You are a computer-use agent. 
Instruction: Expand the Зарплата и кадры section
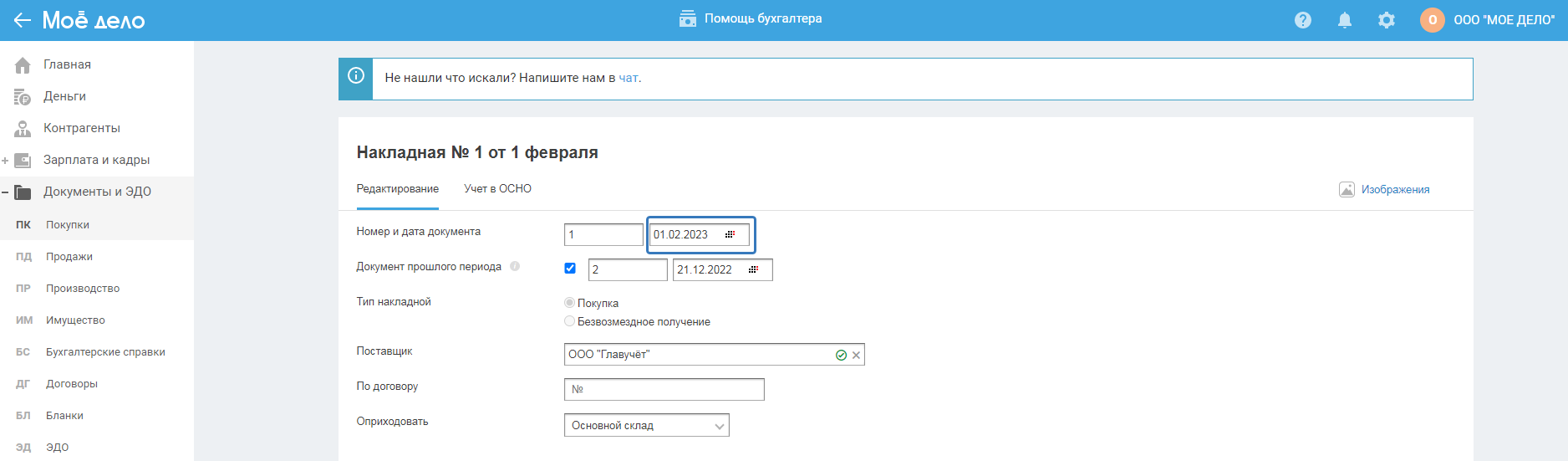pyautogui.click(x=5, y=161)
